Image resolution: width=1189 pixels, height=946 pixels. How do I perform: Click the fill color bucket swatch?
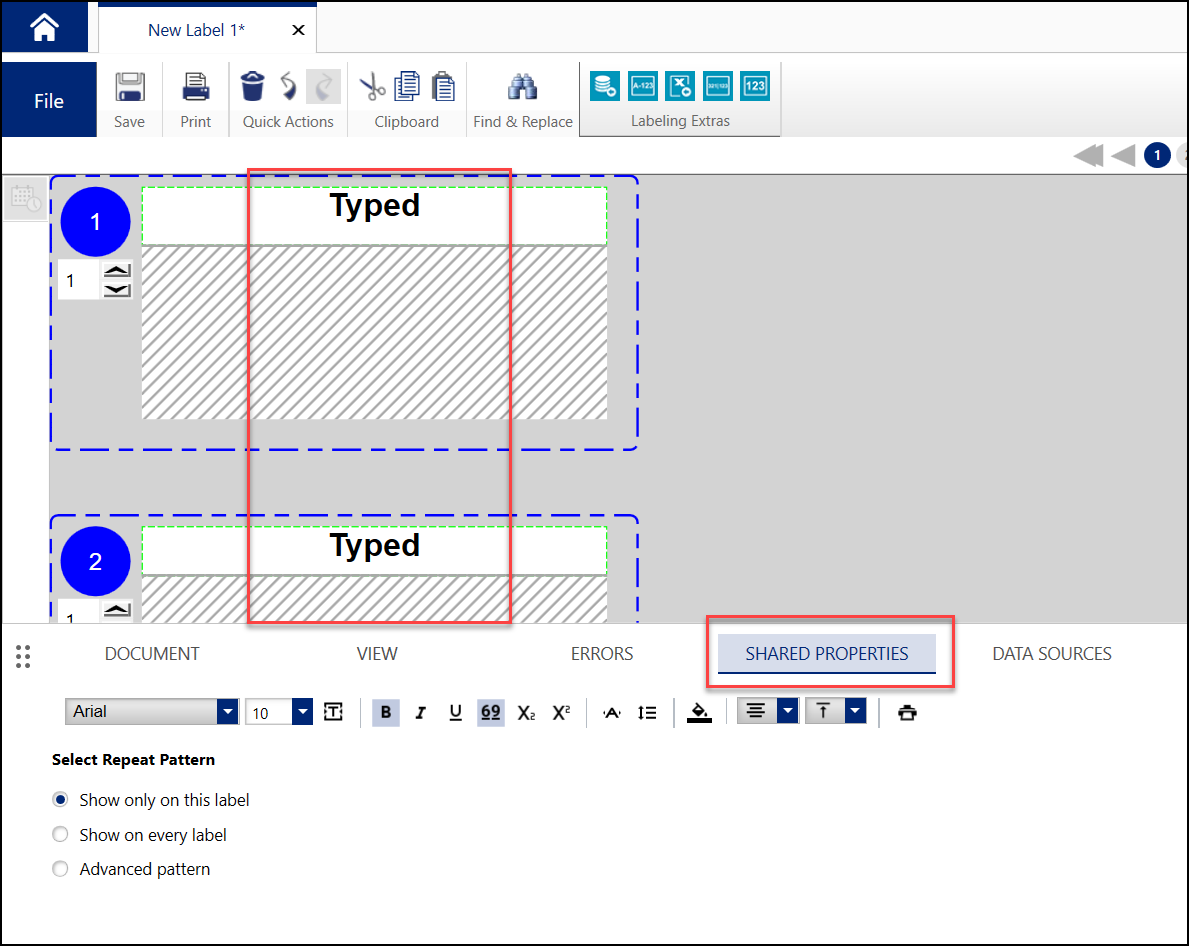699,712
